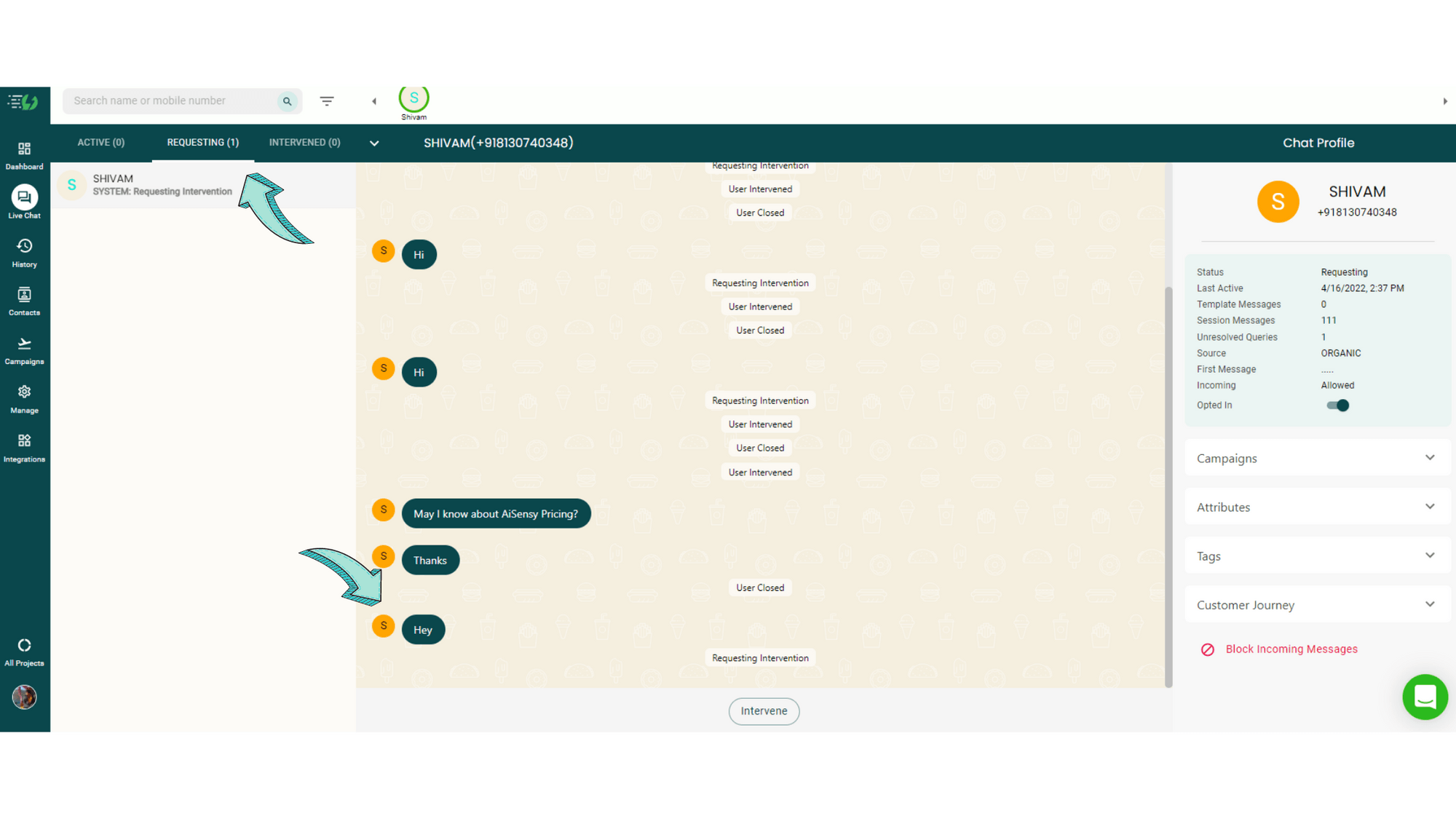Switch to the Intervened (0) tab

tap(304, 143)
